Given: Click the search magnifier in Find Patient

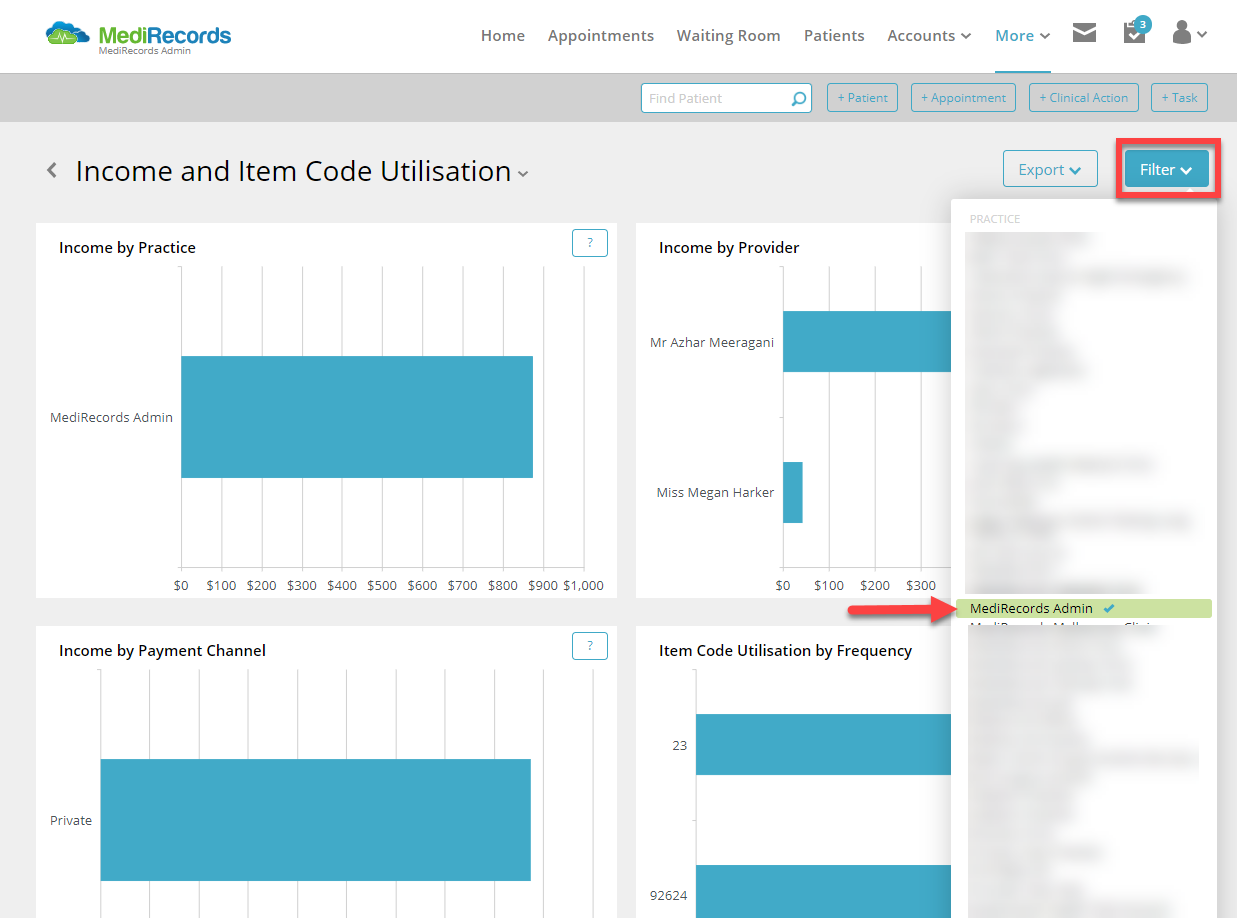Looking at the screenshot, I should 798,98.
